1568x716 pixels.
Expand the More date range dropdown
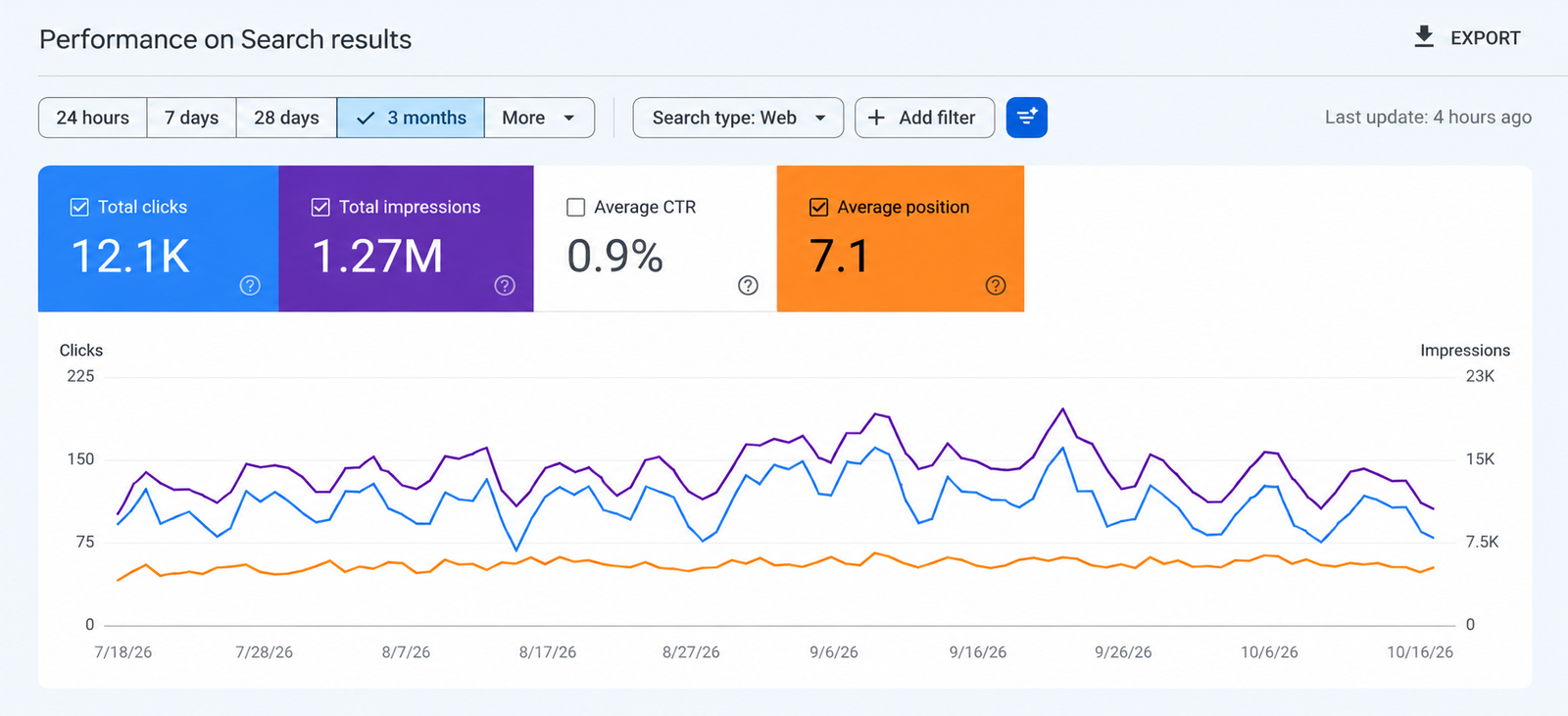click(x=539, y=118)
